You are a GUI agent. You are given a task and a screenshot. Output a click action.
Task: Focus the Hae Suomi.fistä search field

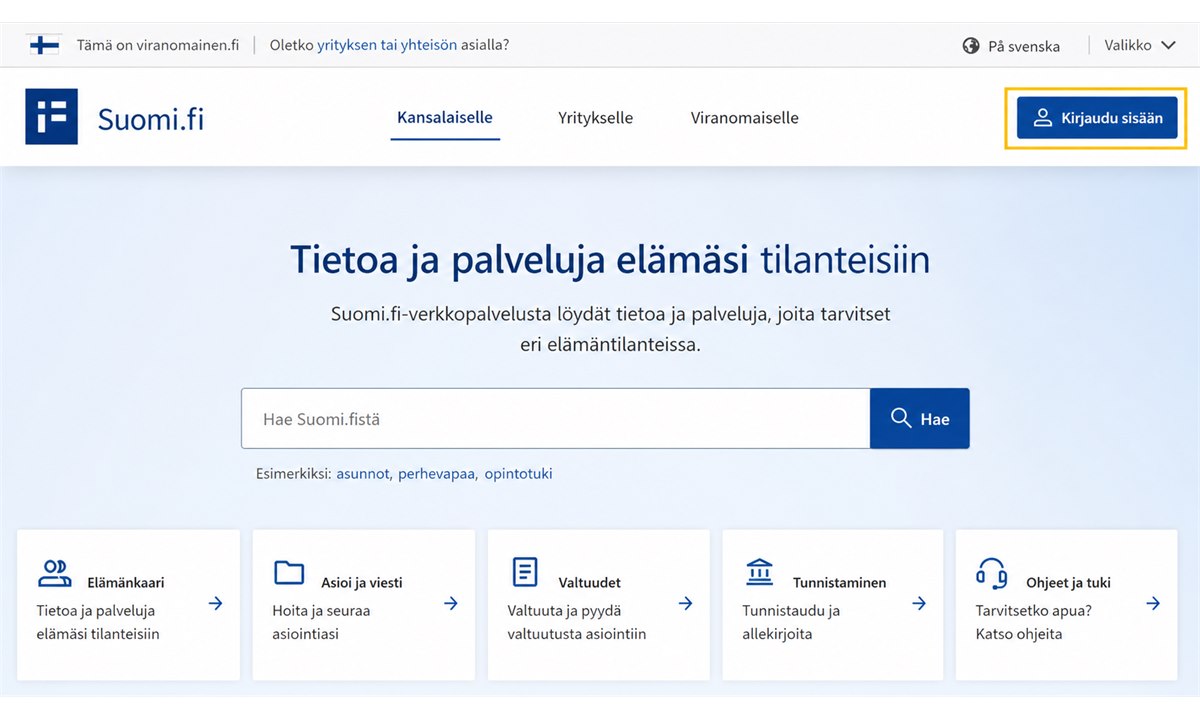point(556,419)
